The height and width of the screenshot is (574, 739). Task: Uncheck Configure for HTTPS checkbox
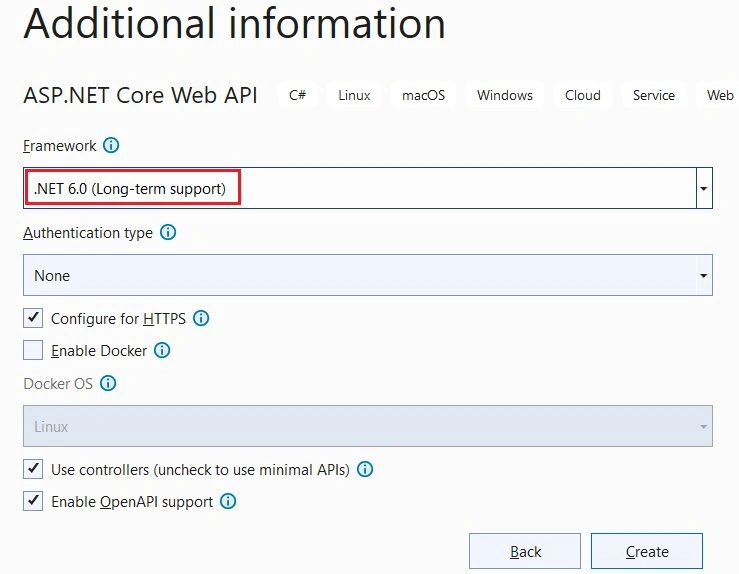[33, 318]
